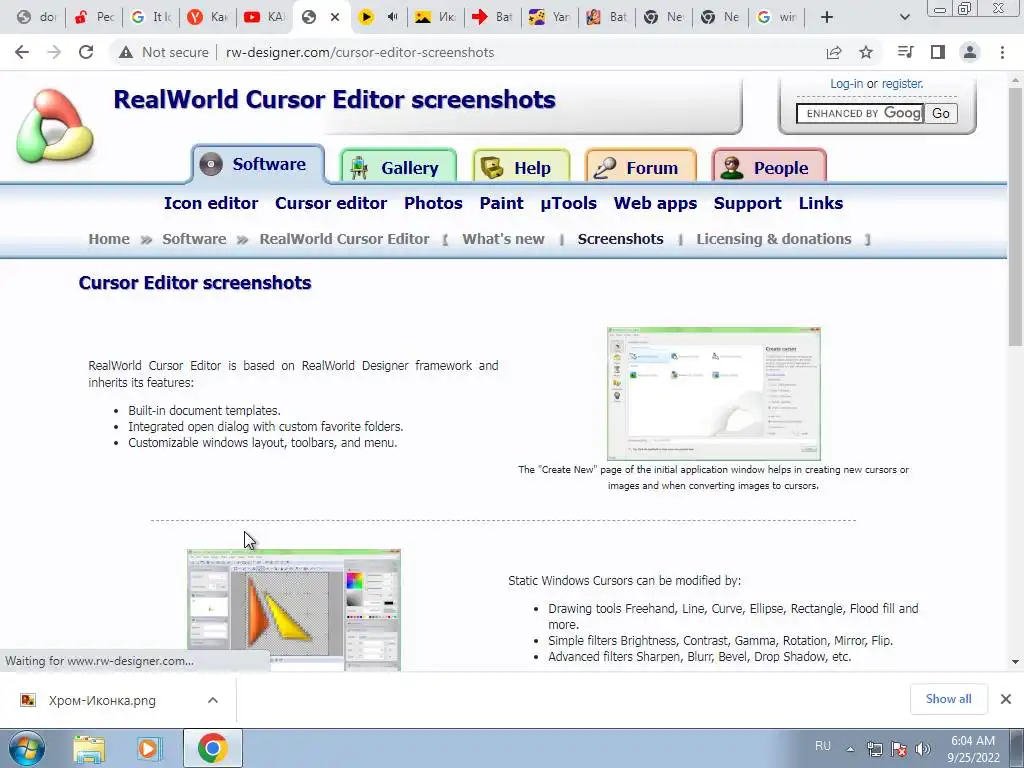Click Home in the breadcrumb

pyautogui.click(x=109, y=239)
